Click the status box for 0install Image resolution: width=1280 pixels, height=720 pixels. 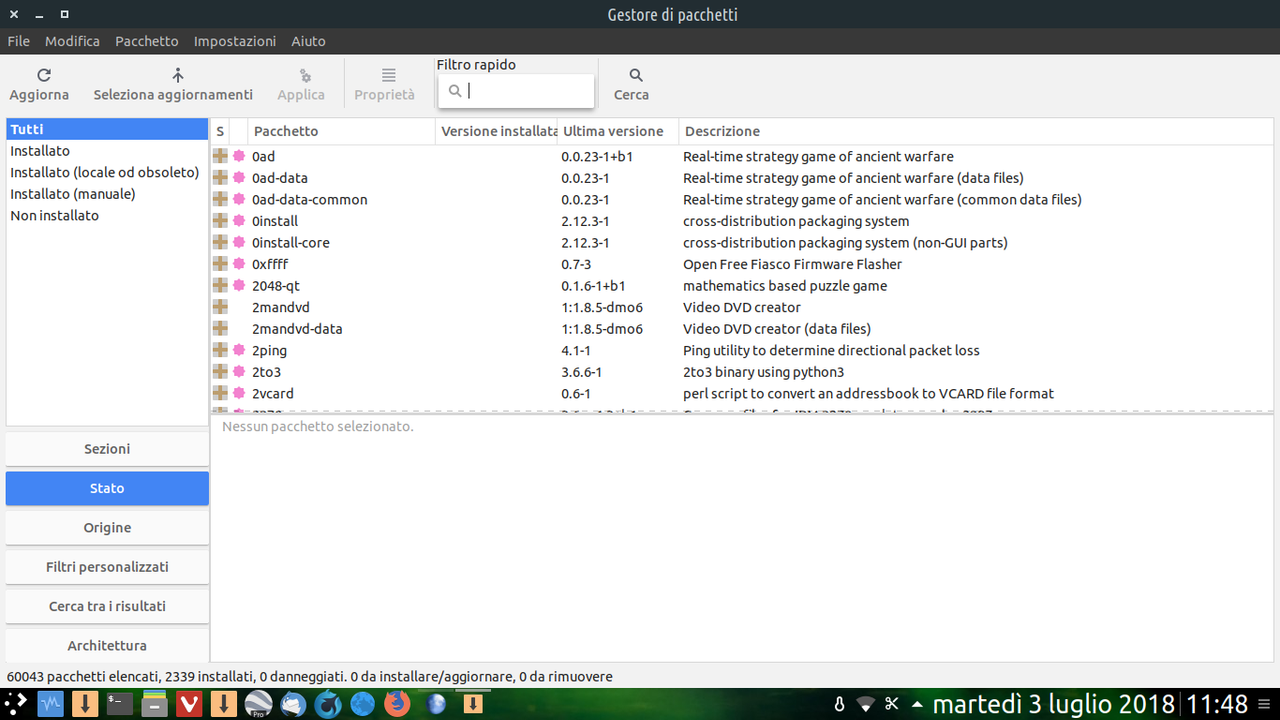click(220, 221)
